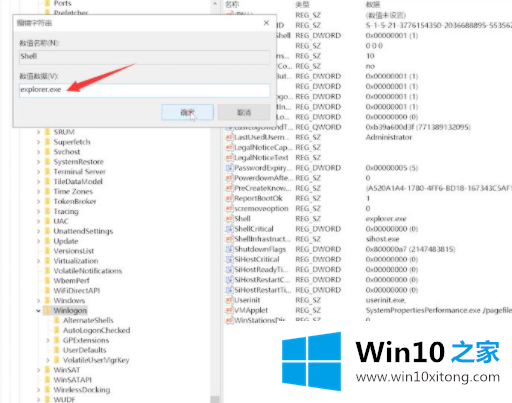
Task: Select the UAC folder icon
Action: [48, 221]
